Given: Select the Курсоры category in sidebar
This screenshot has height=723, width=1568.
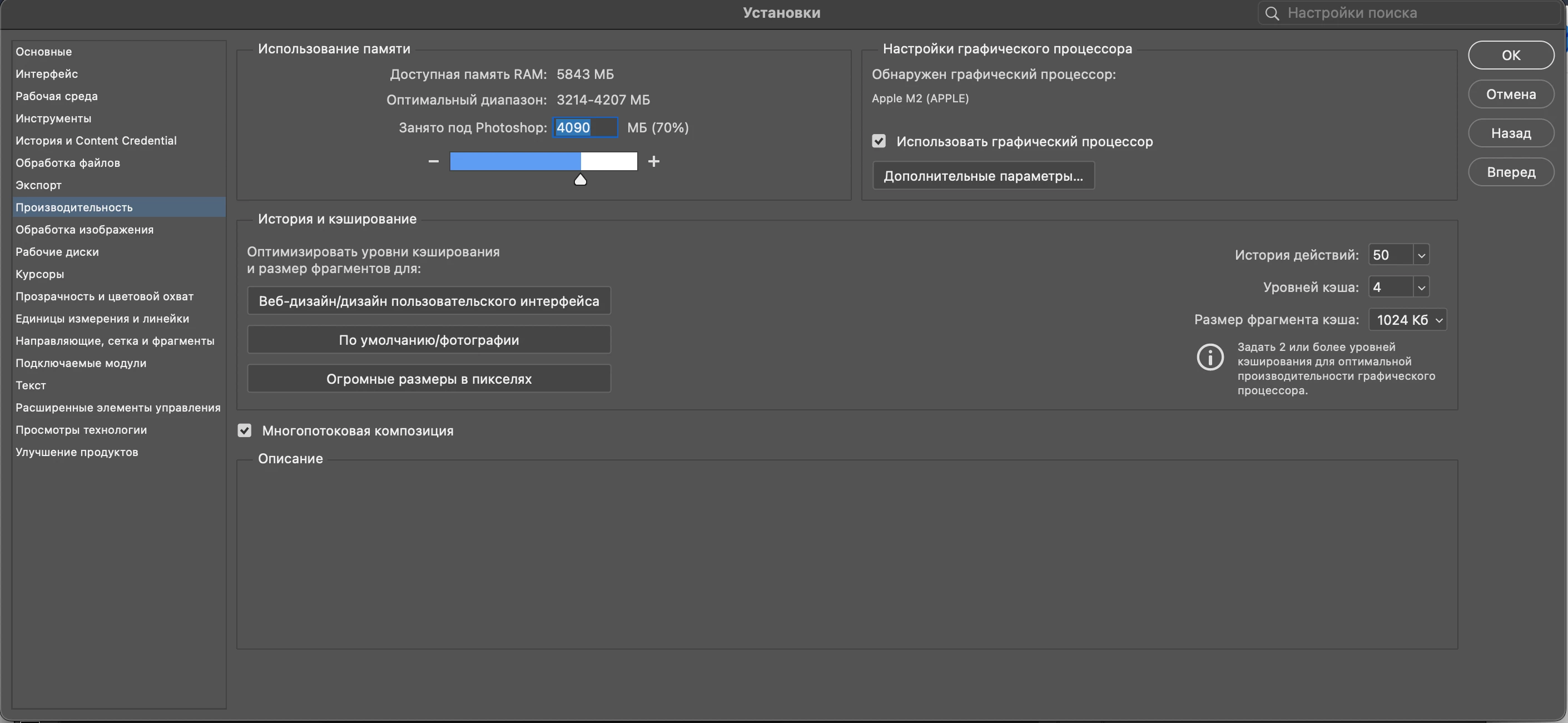Looking at the screenshot, I should tap(39, 274).
